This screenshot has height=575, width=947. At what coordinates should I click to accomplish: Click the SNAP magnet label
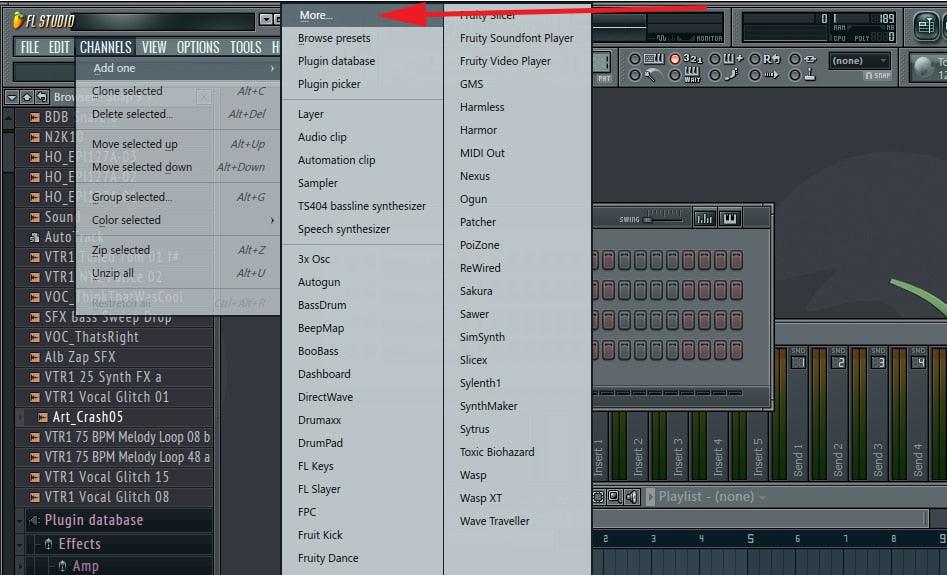(x=877, y=76)
